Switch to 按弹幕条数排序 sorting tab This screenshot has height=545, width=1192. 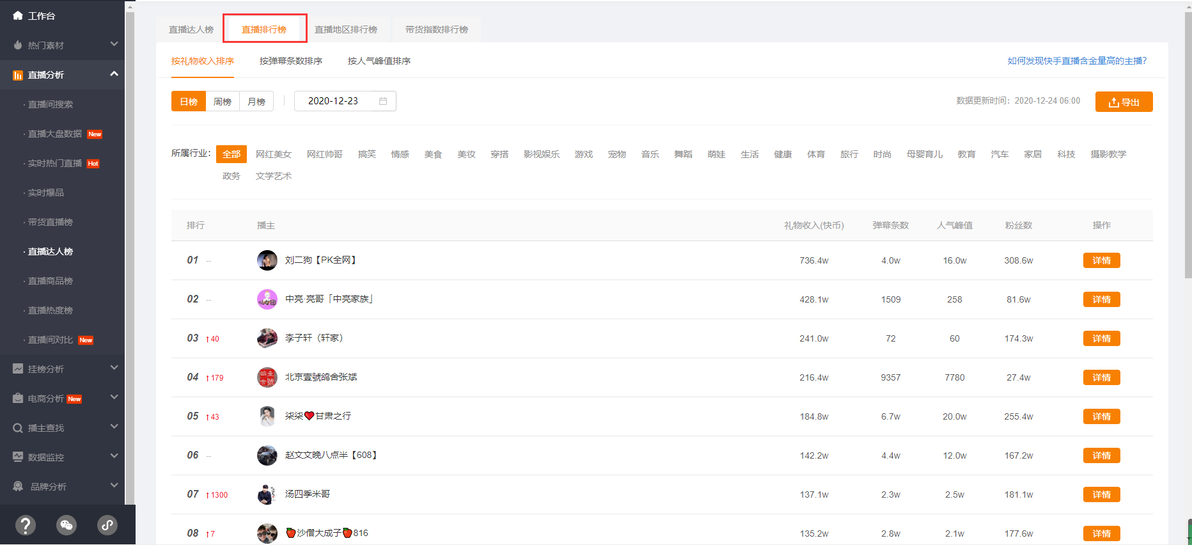pyautogui.click(x=290, y=61)
